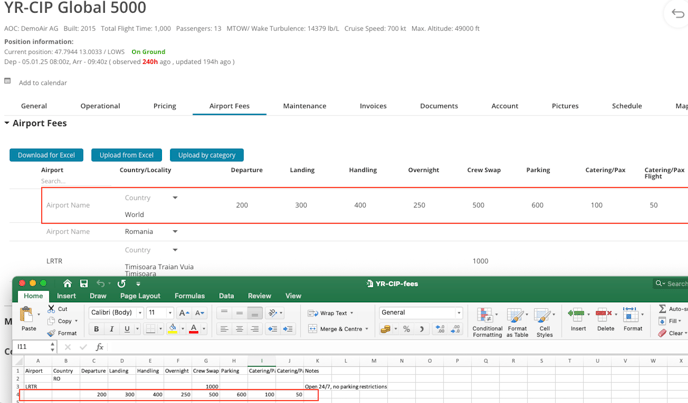Click the Name Box showing I11
Image resolution: width=688 pixels, height=403 pixels.
point(31,347)
